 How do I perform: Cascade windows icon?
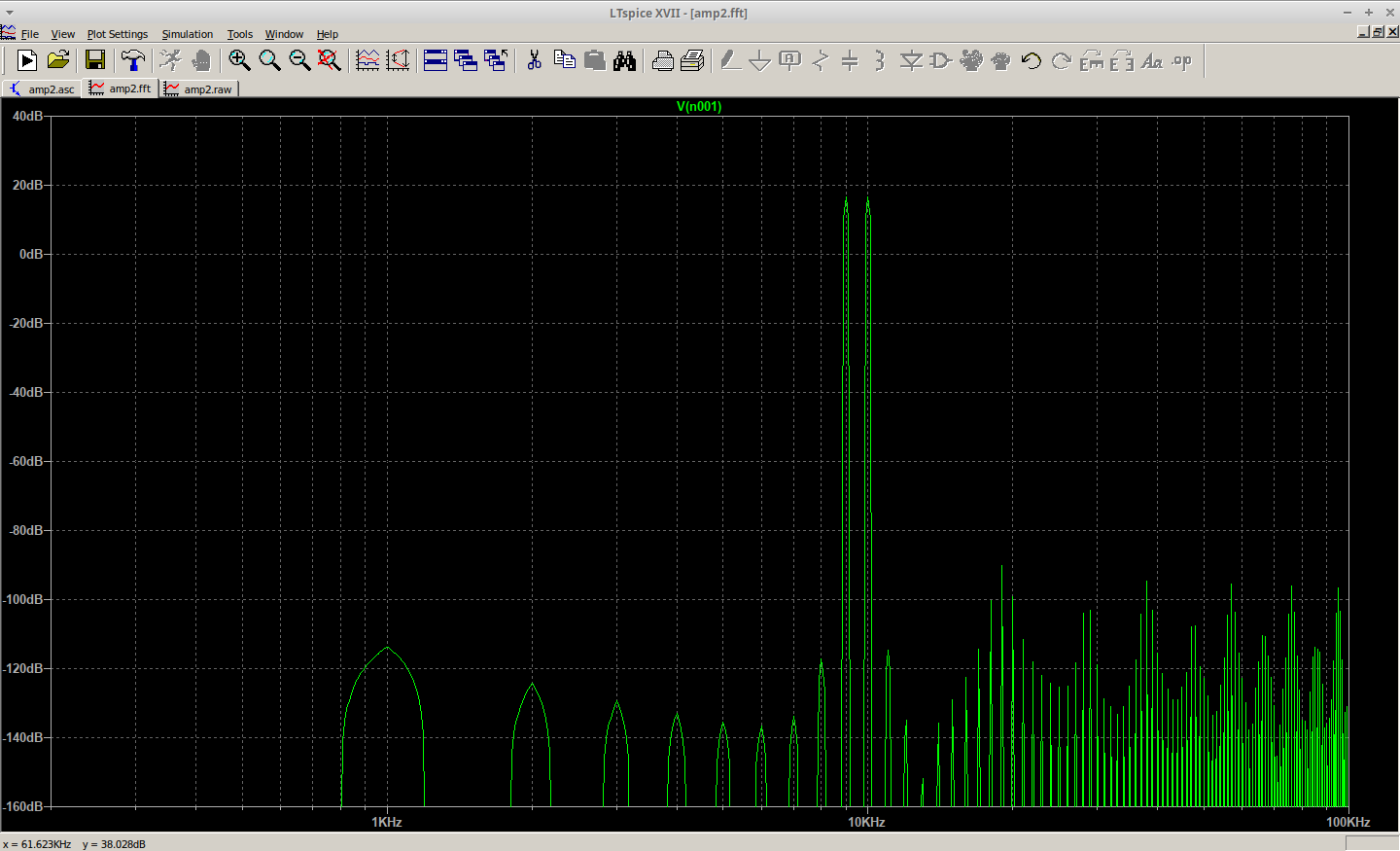[x=466, y=60]
